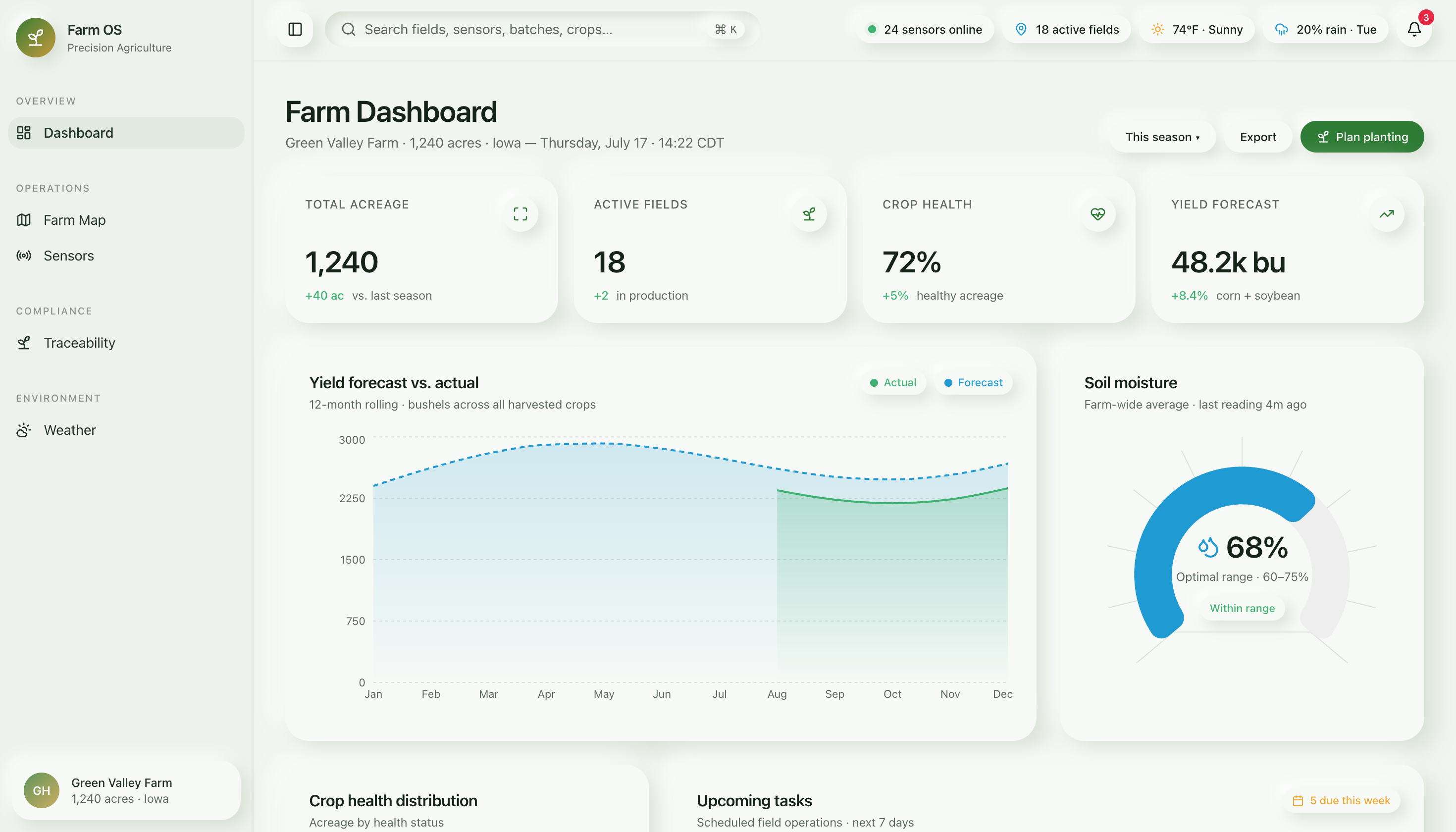
Task: Click the 48.2k bu yield value
Action: 1228,262
